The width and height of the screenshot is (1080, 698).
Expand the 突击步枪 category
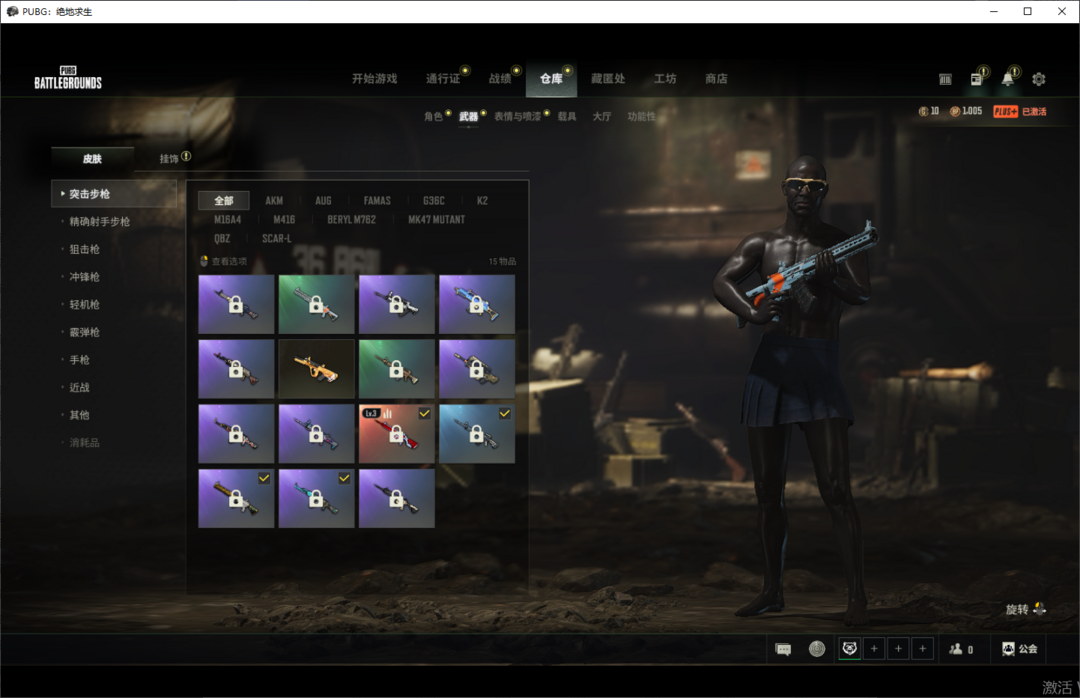[114, 194]
